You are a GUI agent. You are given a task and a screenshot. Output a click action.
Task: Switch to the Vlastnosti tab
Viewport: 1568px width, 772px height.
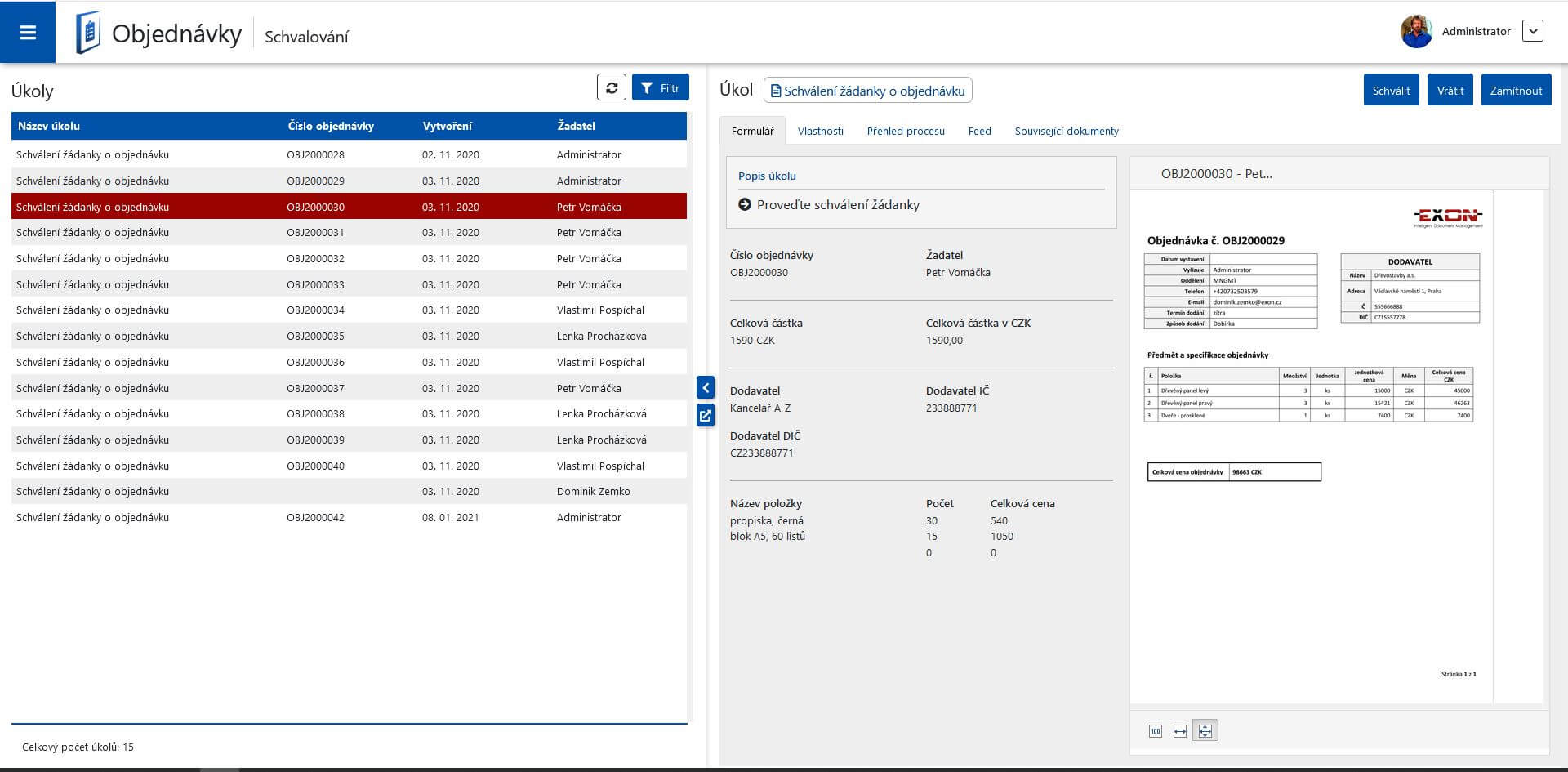820,131
